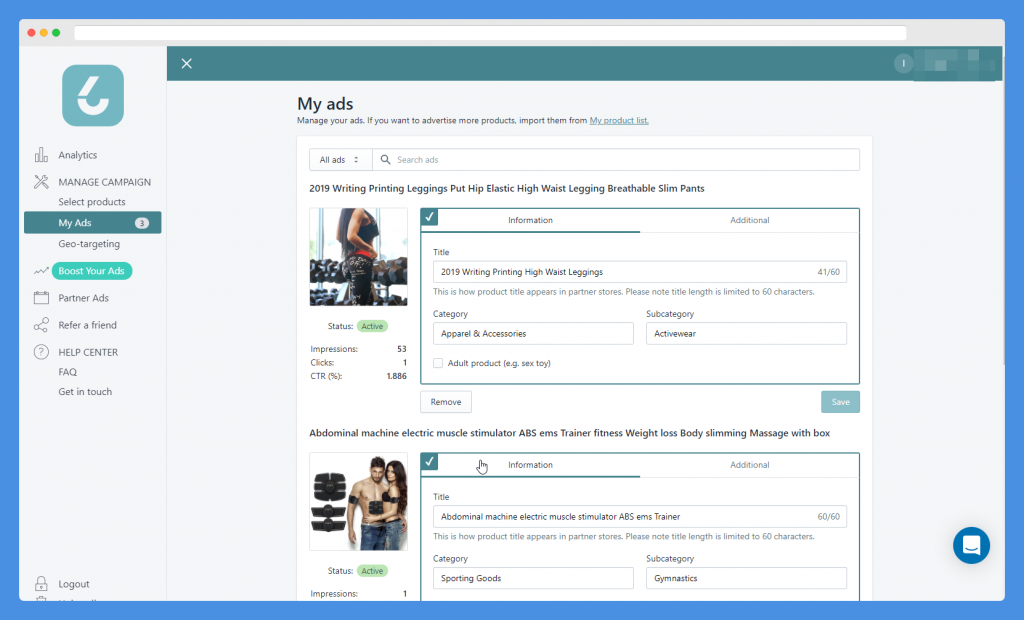Click the Partner Ads calendar icon
Viewport: 1024px width, 620px height.
click(x=41, y=298)
